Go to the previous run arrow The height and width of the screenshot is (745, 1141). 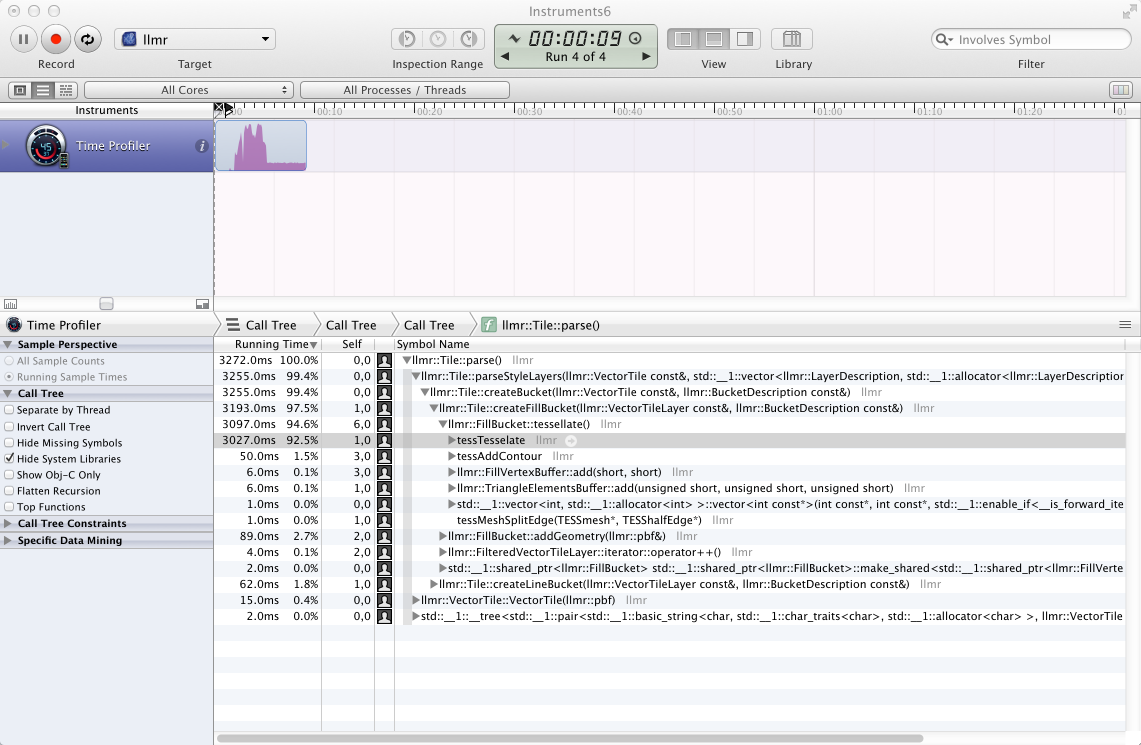tap(505, 57)
